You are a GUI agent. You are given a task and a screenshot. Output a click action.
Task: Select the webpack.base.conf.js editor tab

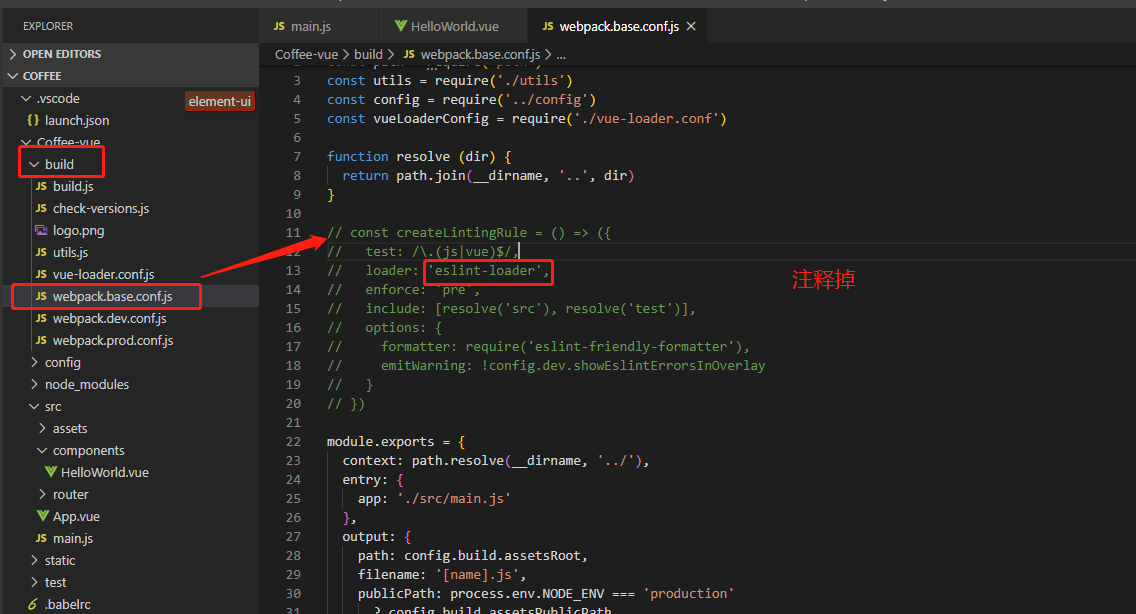pos(618,26)
